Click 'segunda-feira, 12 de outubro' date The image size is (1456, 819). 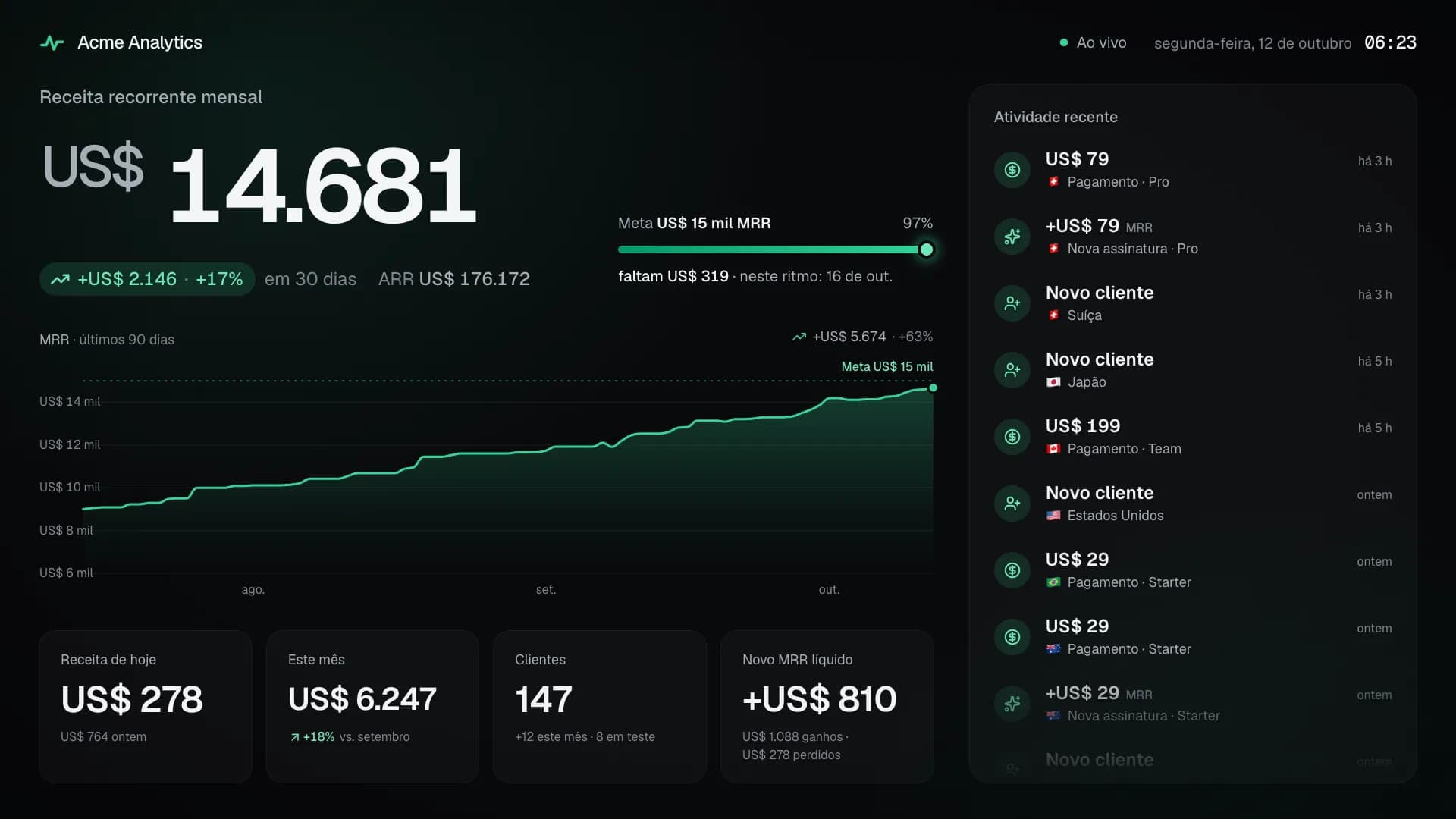click(x=1253, y=43)
